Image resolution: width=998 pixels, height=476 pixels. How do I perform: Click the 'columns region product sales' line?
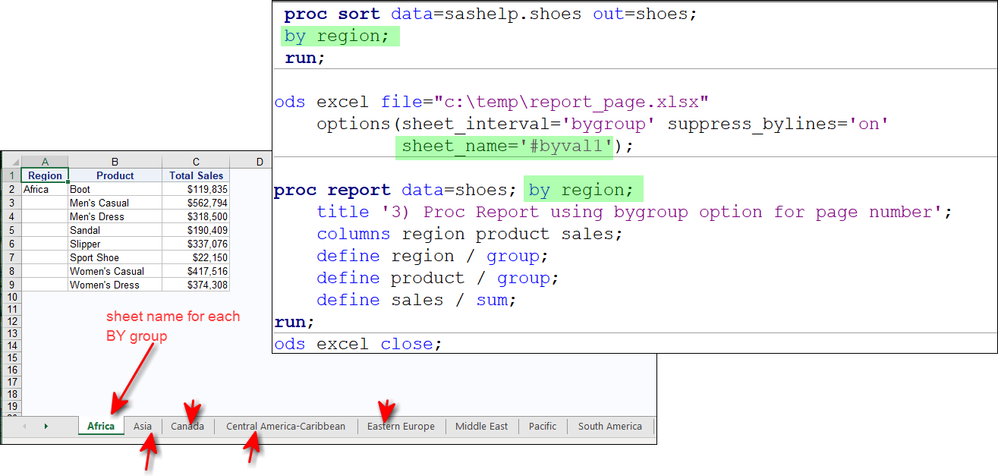(469, 234)
